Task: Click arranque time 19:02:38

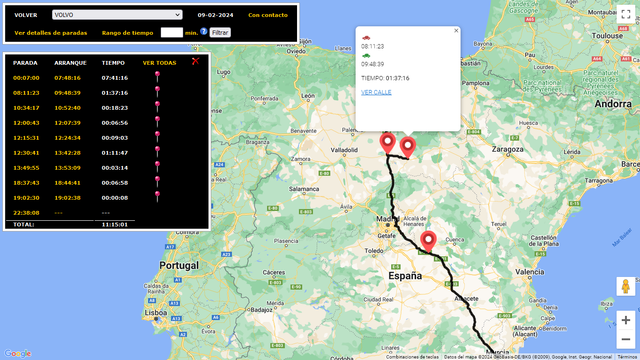Action: pyautogui.click(x=67, y=198)
